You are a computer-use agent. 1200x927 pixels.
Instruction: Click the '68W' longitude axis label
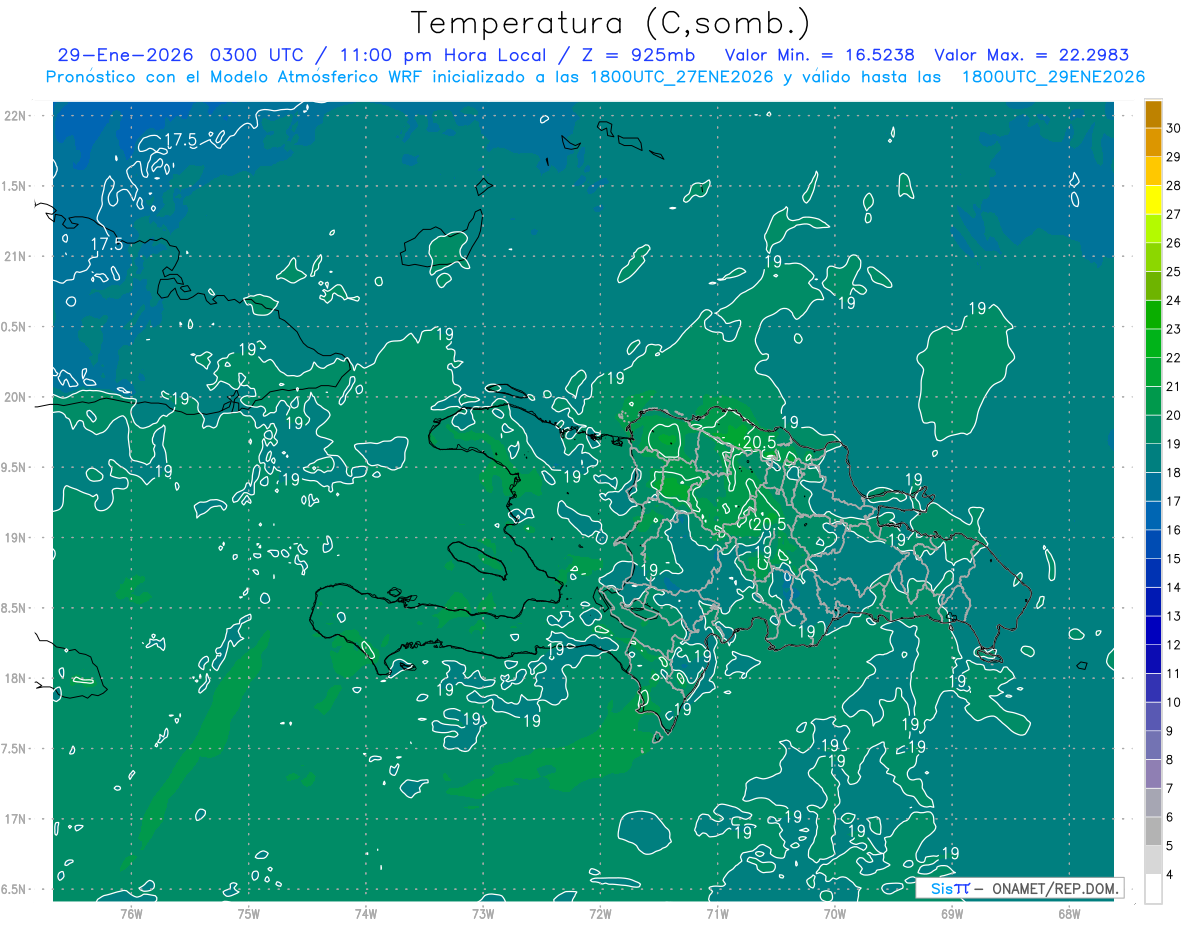pos(1069,913)
